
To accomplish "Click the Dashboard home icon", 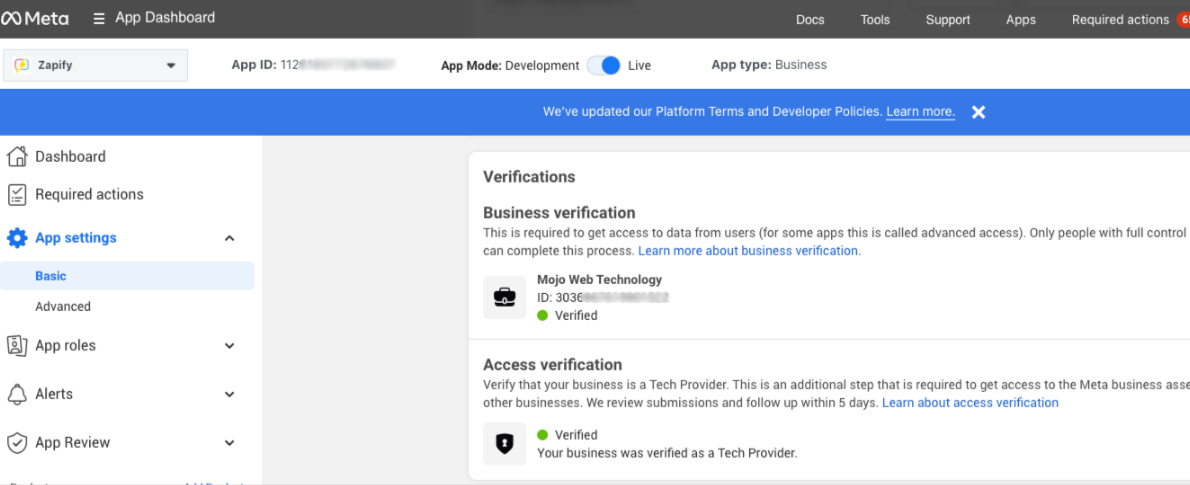I will tap(17, 157).
